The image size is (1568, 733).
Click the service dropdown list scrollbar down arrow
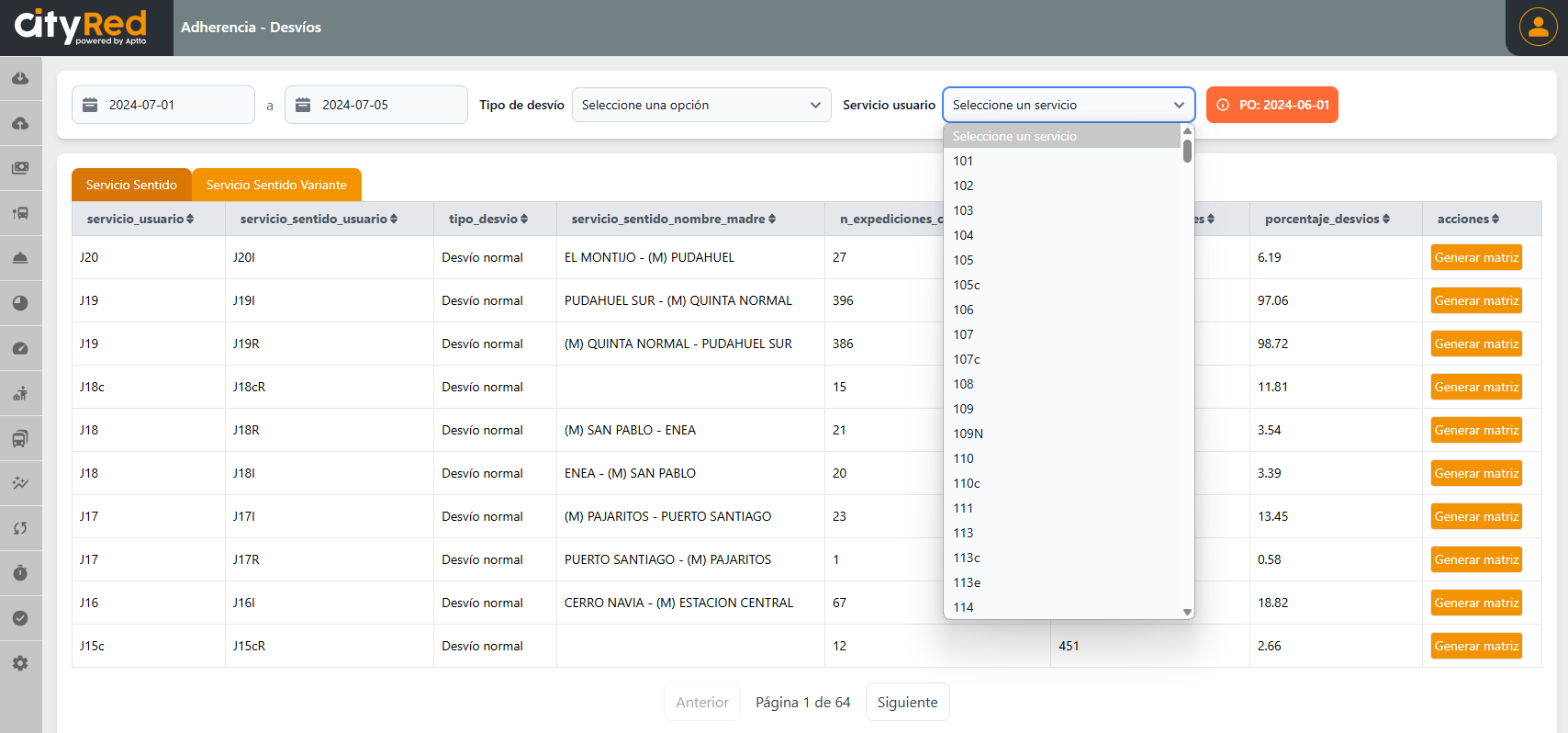coord(1187,612)
